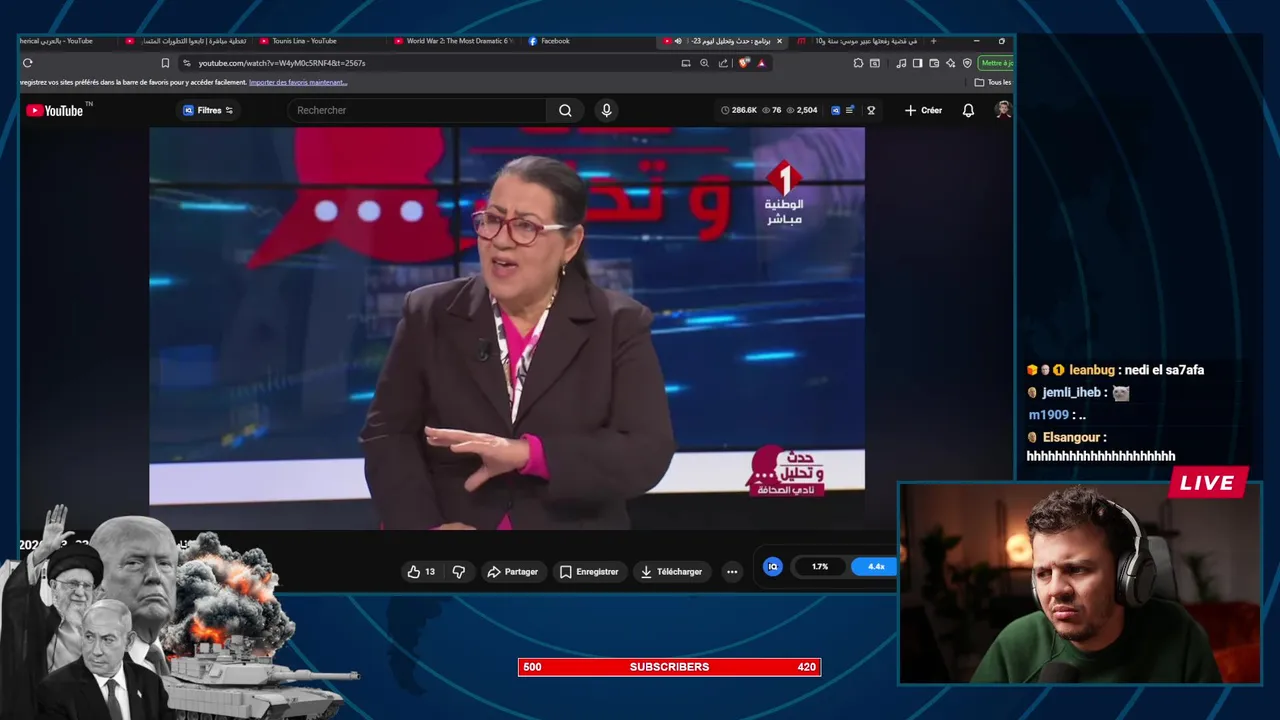Viewport: 1280px width, 720px height.
Task: Click the bookmark icon left of address bar
Action: [x=165, y=63]
